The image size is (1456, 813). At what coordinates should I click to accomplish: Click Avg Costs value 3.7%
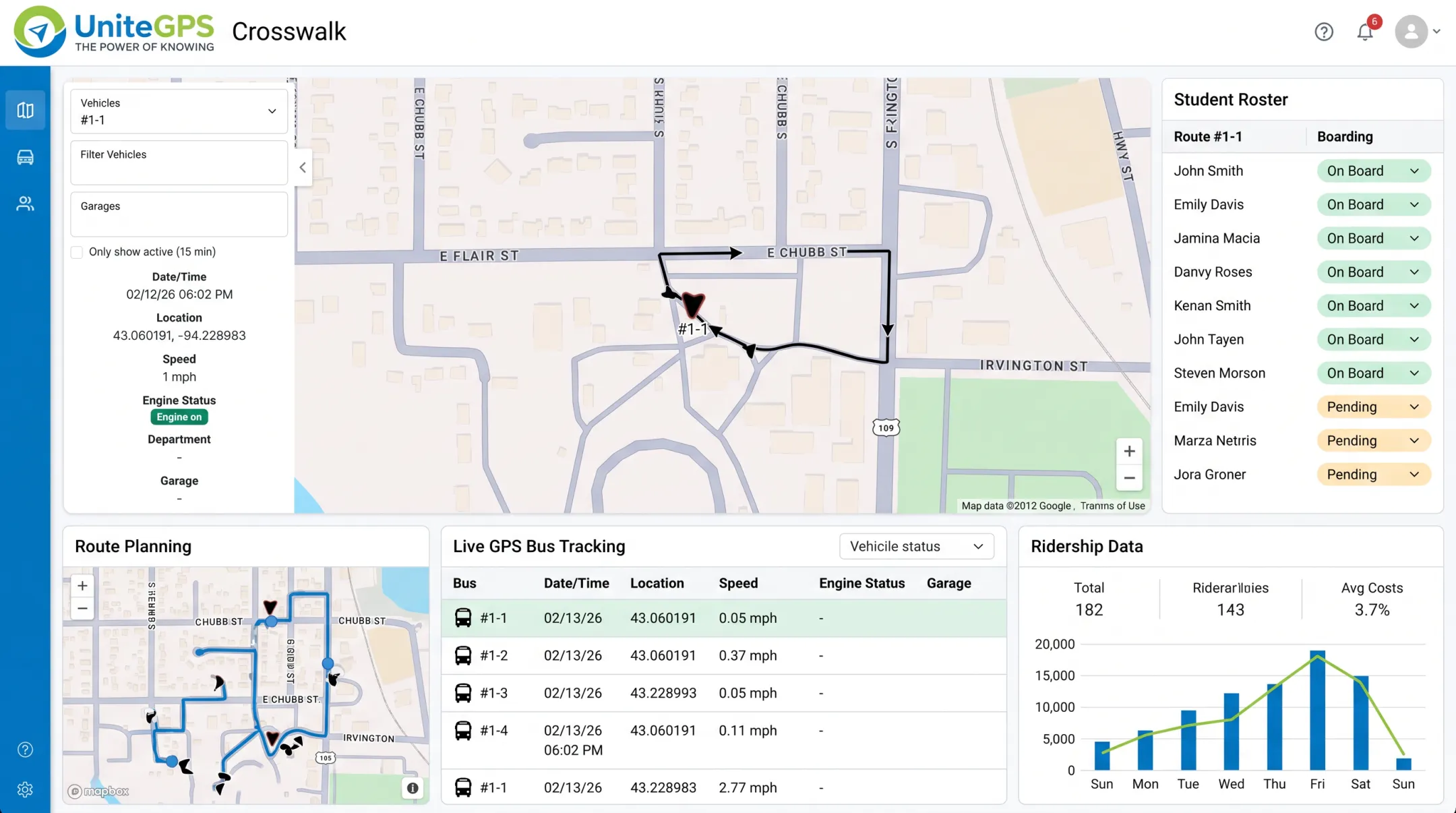click(1372, 609)
